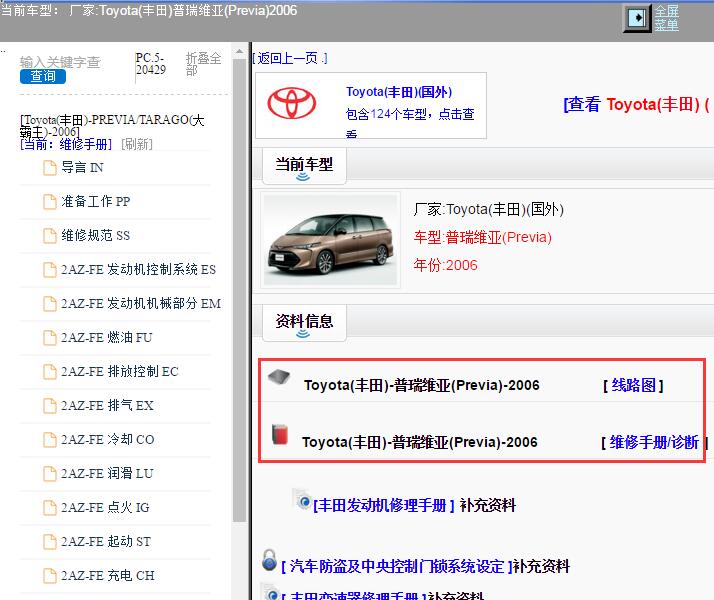The width and height of the screenshot is (714, 600).
Task: Open 2AZ-FE 排放控制 EC chapter
Action: click(120, 371)
